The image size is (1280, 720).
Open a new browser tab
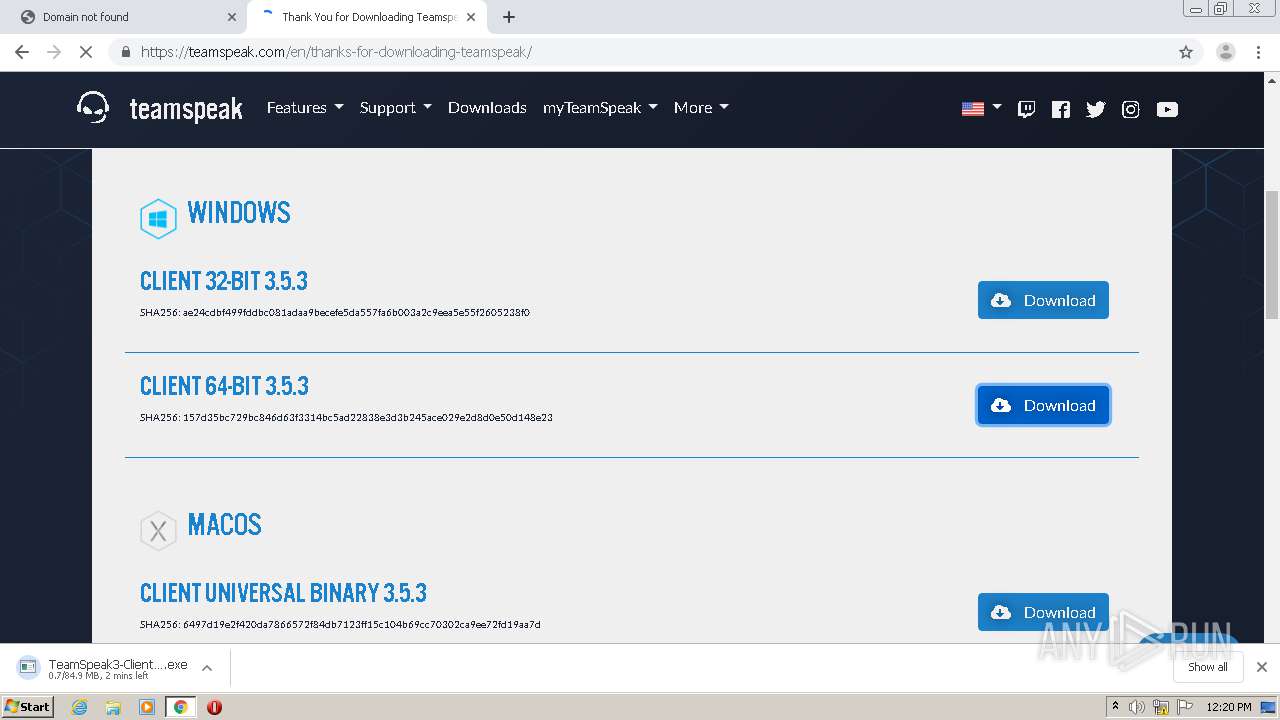click(x=509, y=17)
